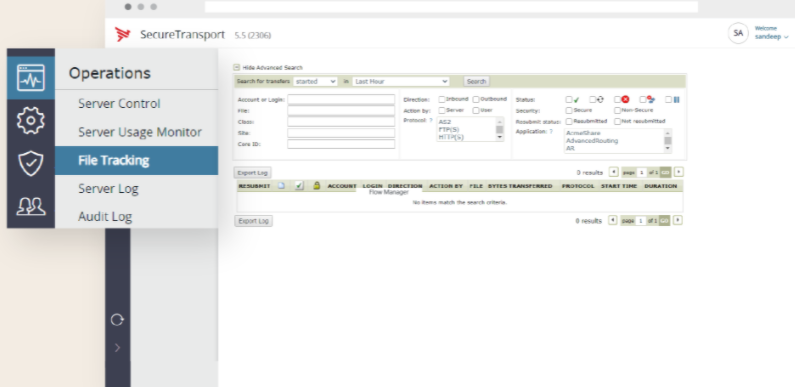Click the SecureTransport logo
The width and height of the screenshot is (795, 387).
click(122, 34)
